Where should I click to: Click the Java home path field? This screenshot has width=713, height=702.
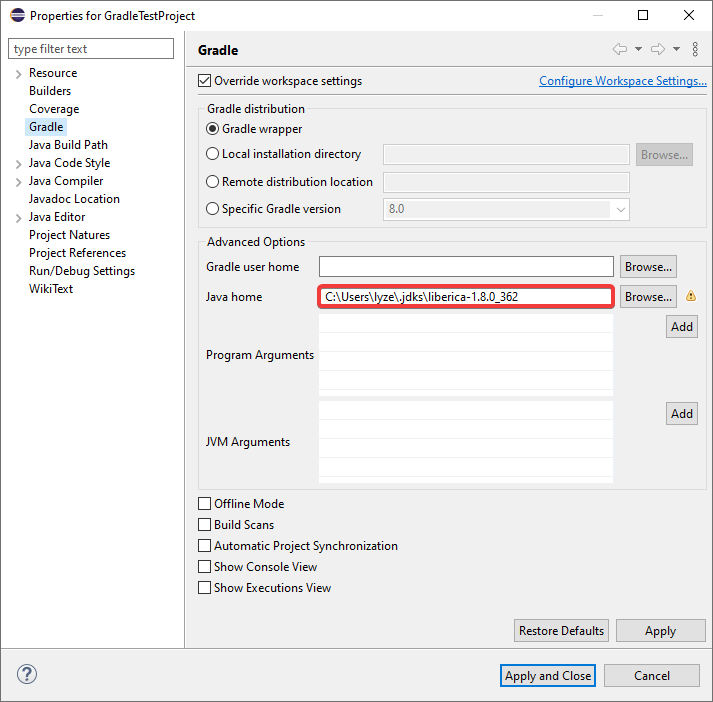[x=466, y=296]
